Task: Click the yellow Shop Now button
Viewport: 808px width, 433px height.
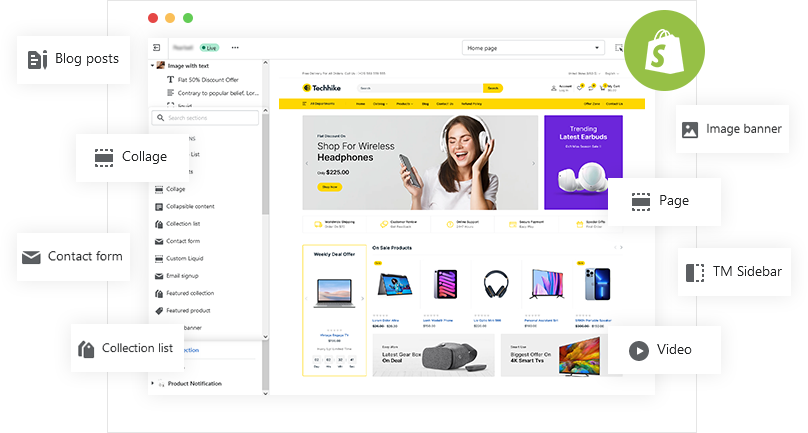Action: coord(329,186)
